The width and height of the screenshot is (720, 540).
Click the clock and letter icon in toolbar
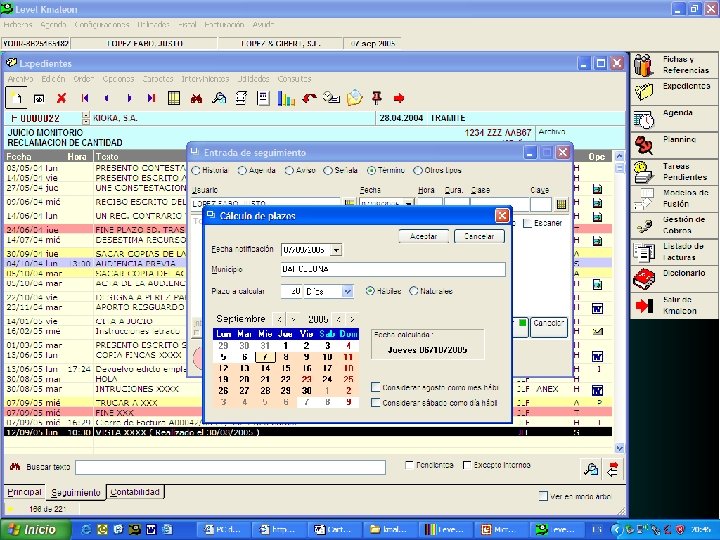[331, 98]
